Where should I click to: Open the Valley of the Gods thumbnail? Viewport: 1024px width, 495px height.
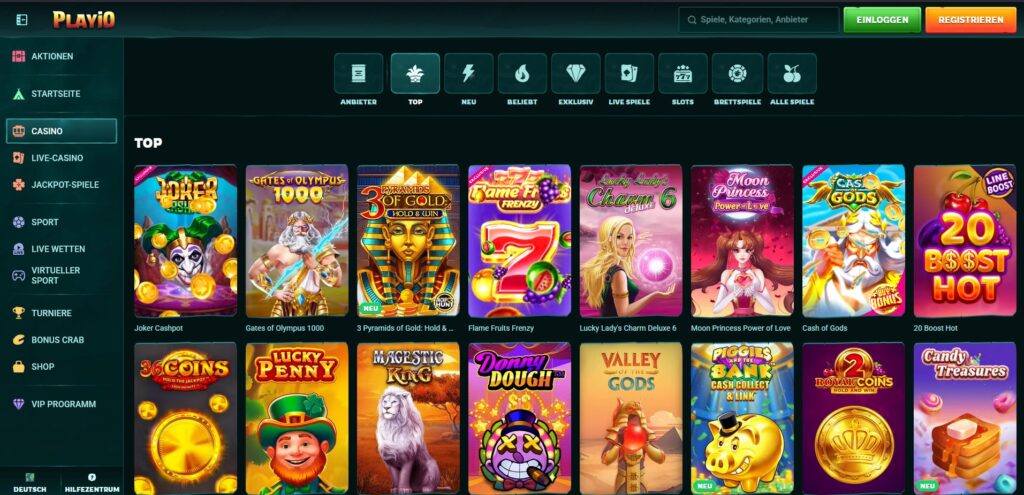pos(631,419)
